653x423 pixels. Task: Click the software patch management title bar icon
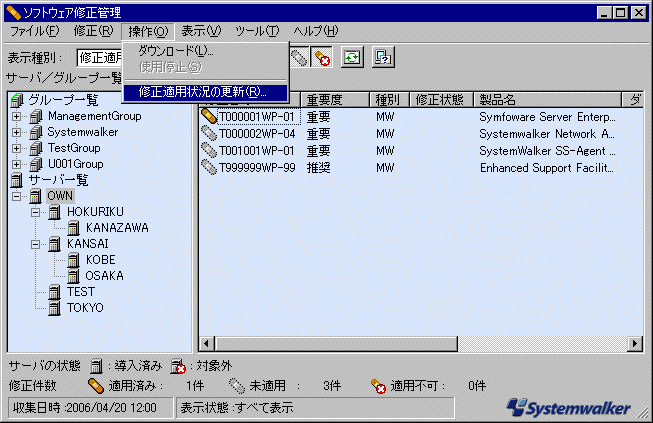tap(13, 13)
